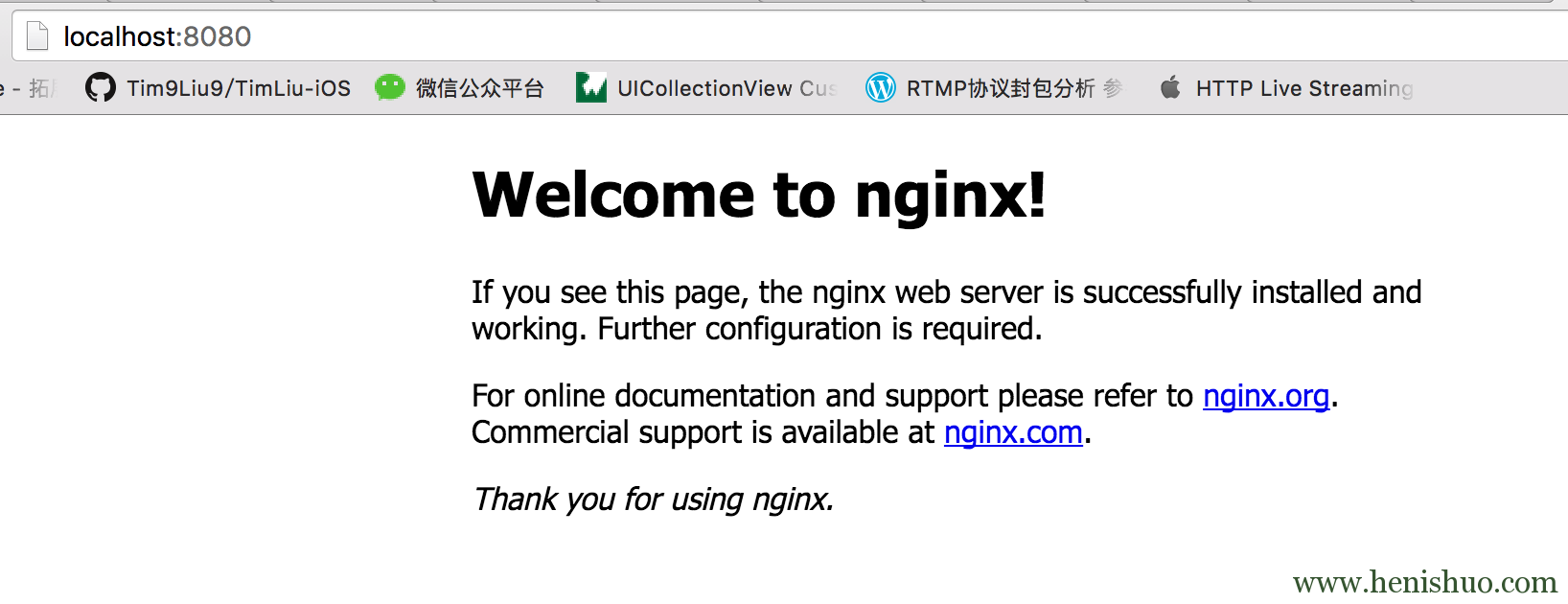Open the Tim9Liu9/TimLiu-iOS bookmark
Viewport: 1568px width, 604px height.
(x=239, y=88)
